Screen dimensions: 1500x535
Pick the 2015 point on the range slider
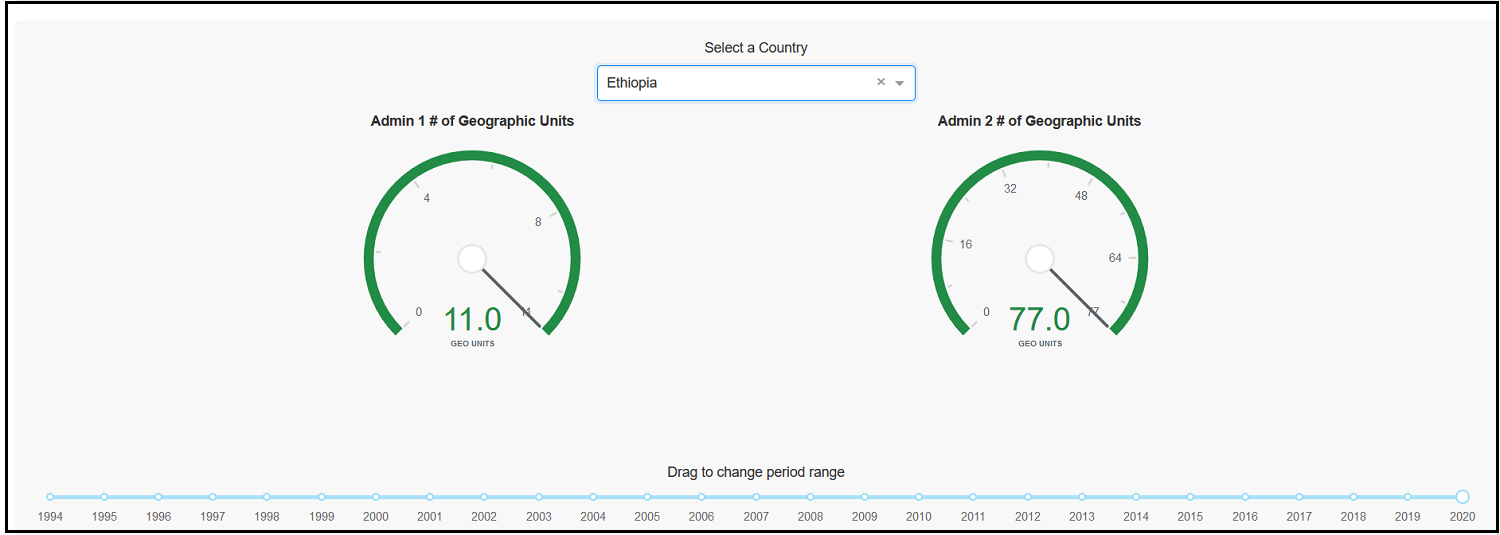coord(1190,497)
